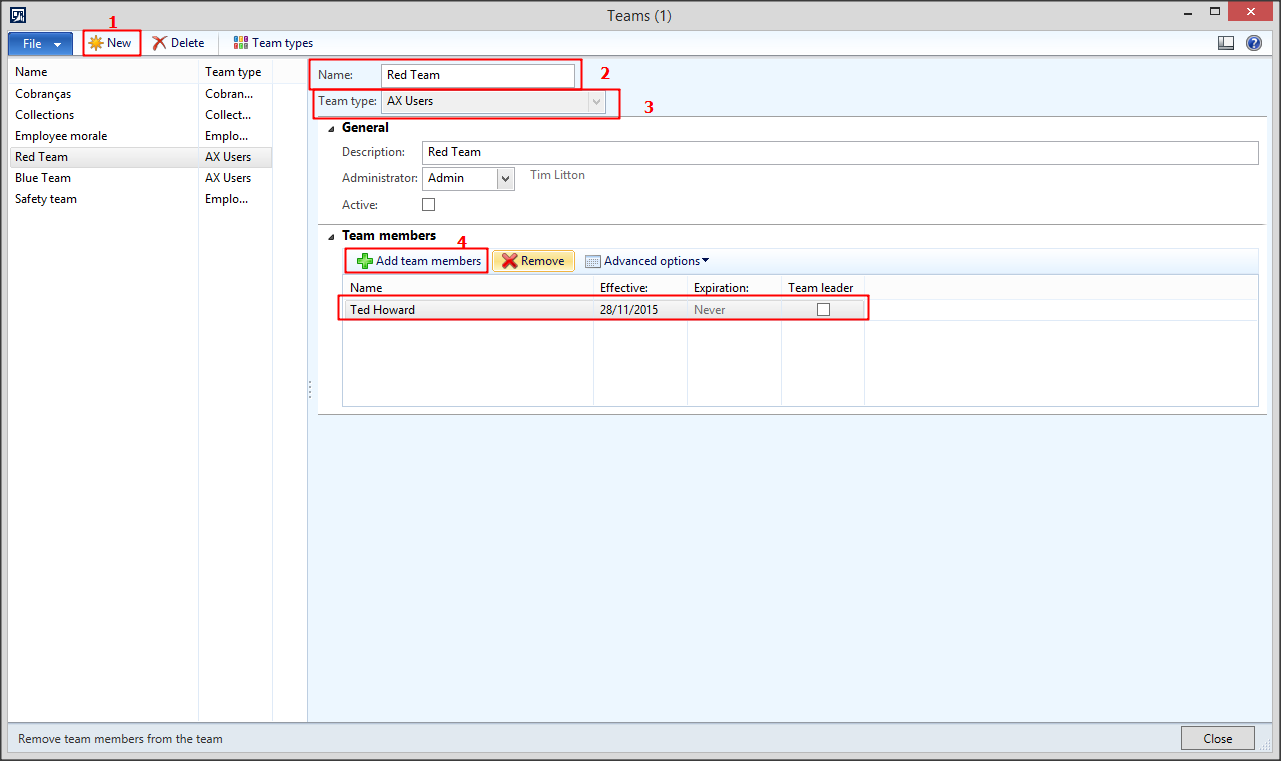Click inside the Name input field

click(478, 74)
